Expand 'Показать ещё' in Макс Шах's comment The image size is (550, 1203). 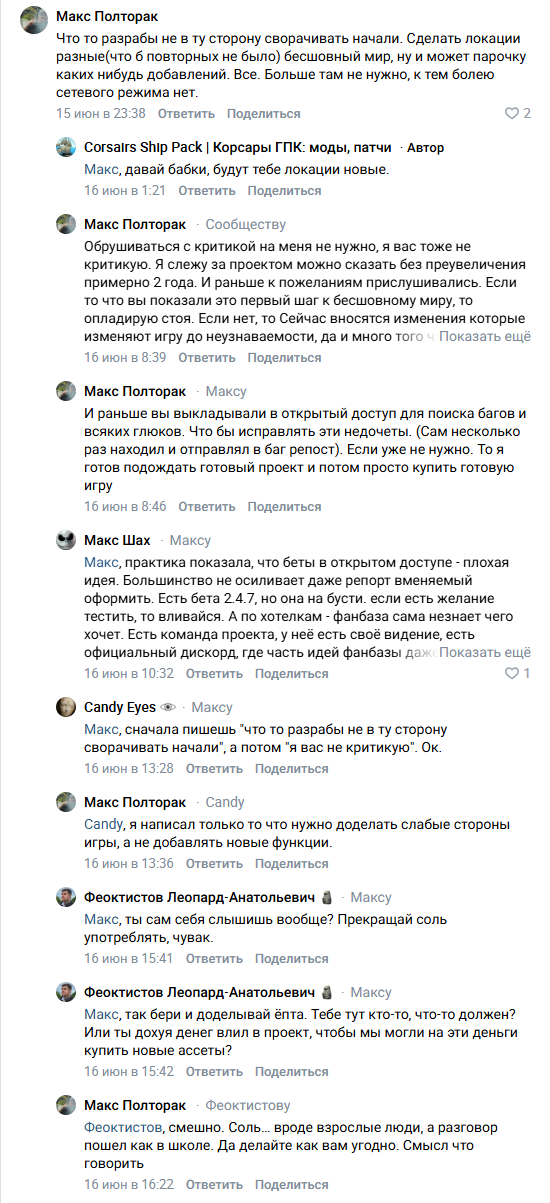click(x=484, y=653)
